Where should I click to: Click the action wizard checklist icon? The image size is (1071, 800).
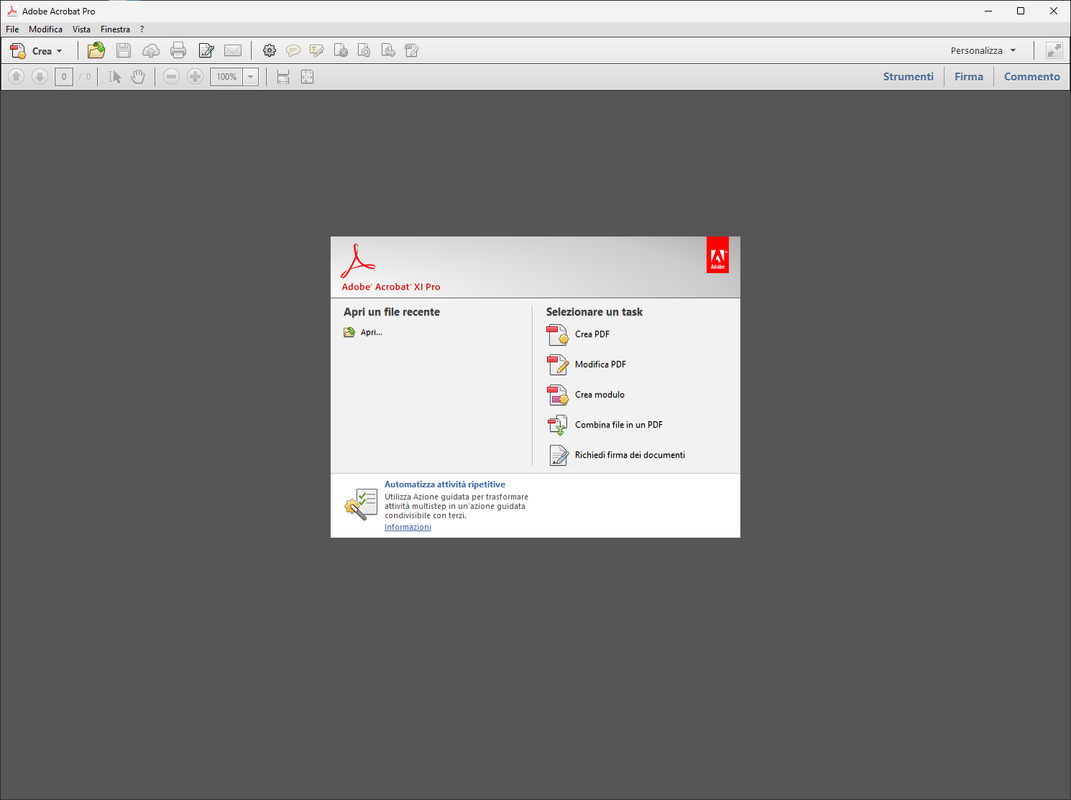coord(361,504)
